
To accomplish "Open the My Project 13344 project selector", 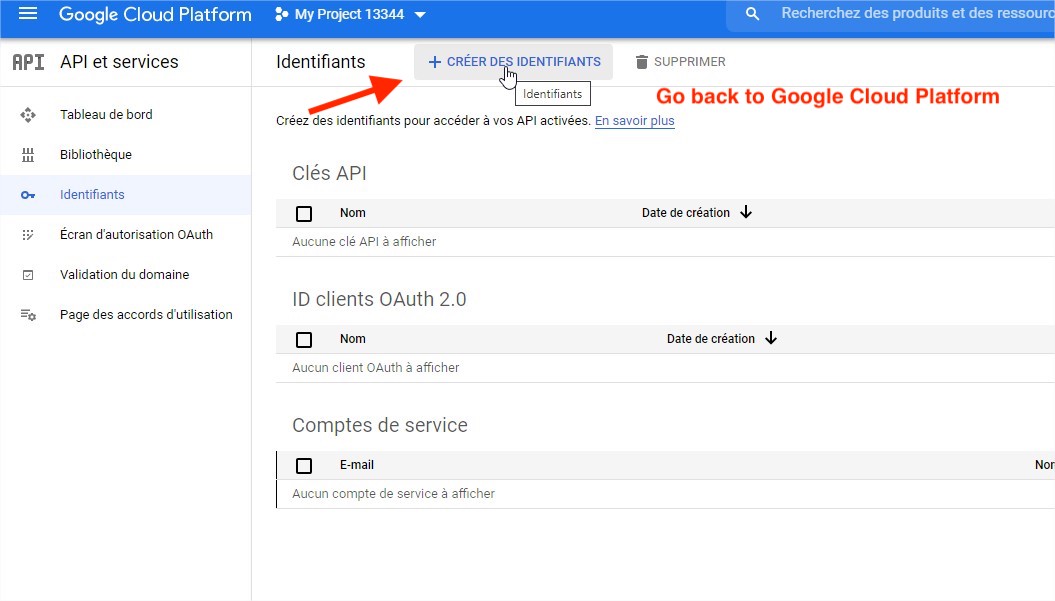I will pos(350,14).
